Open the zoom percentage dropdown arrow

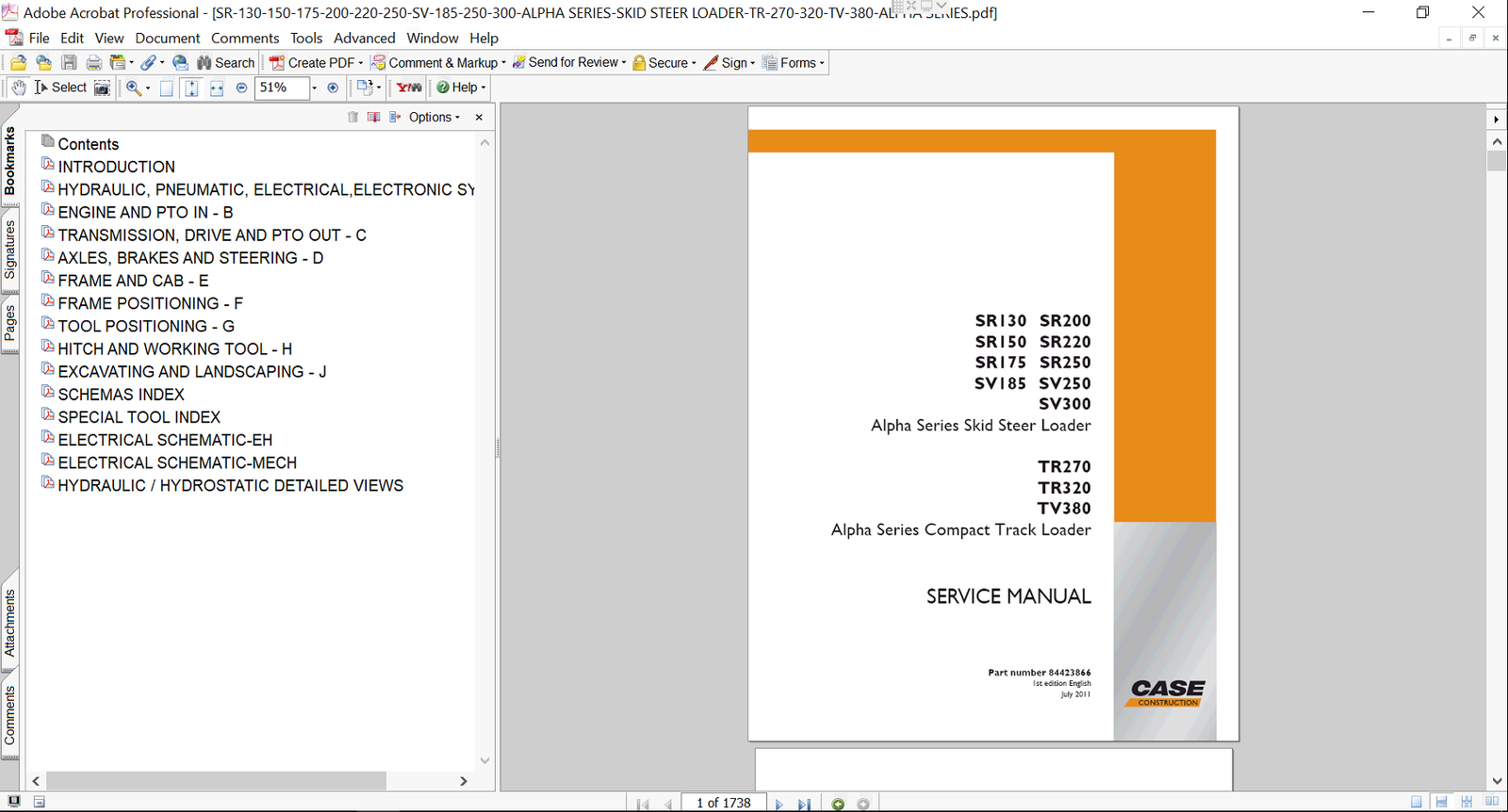314,88
